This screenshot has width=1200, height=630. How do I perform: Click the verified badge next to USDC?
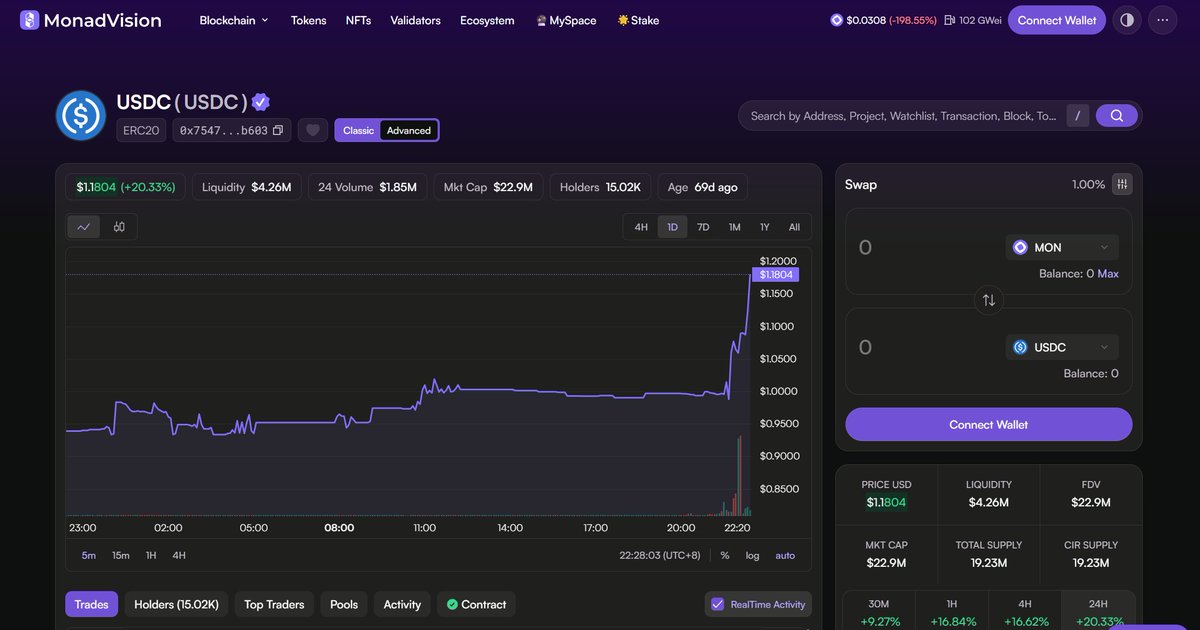click(261, 102)
